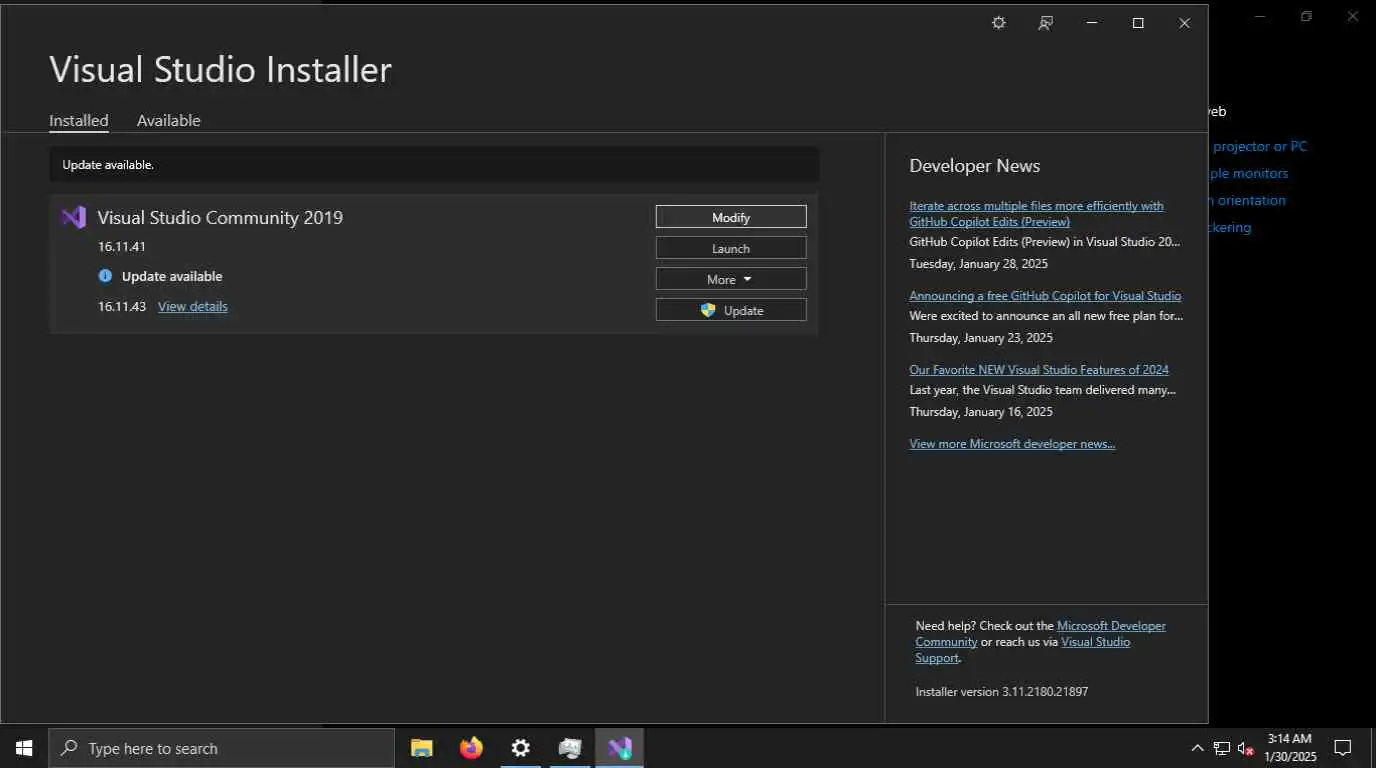Maximize the Visual Studio Installer window
This screenshot has width=1376, height=768.
(x=1138, y=23)
